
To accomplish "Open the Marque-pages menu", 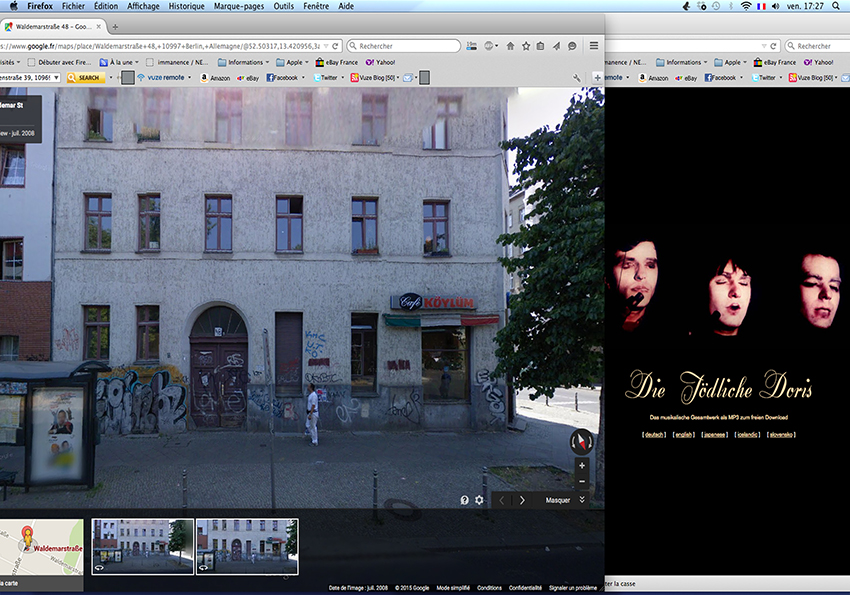I will (239, 6).
